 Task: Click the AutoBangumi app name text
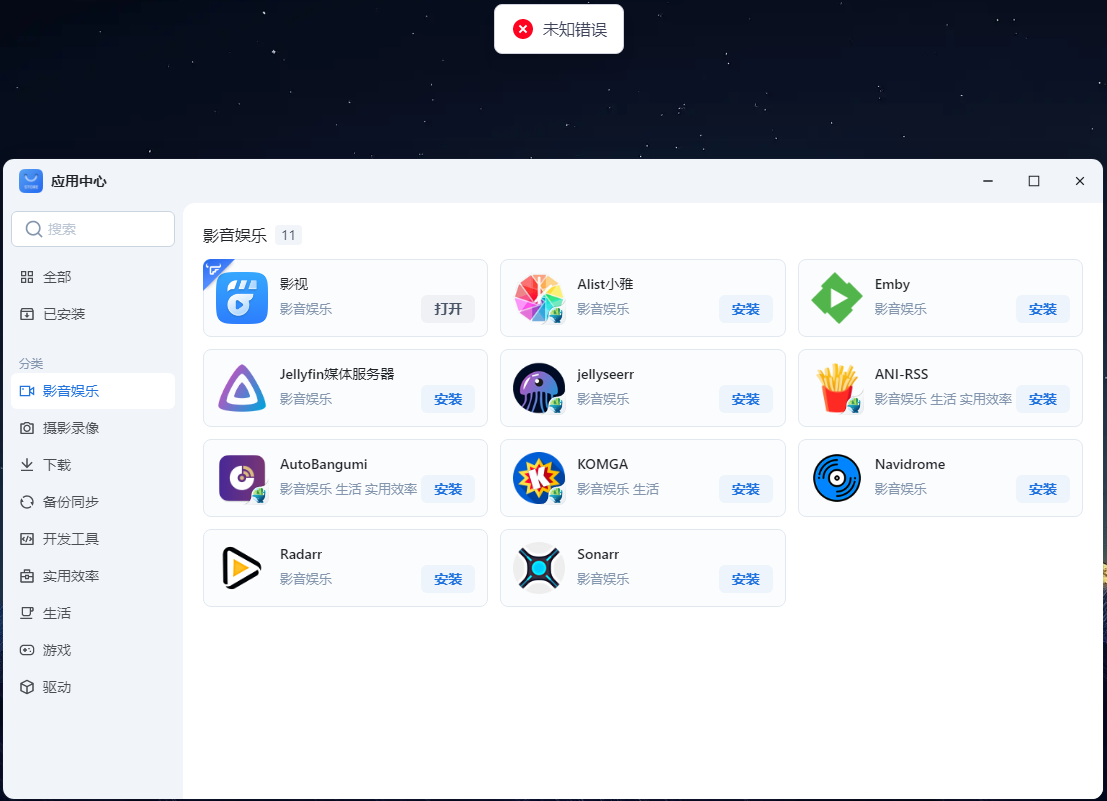pos(323,464)
